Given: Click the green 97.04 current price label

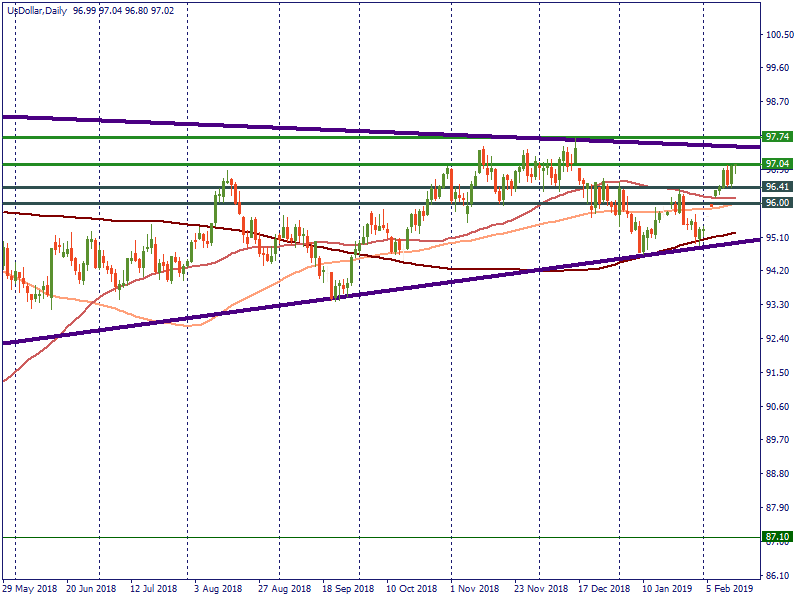Looking at the screenshot, I should click(777, 164).
